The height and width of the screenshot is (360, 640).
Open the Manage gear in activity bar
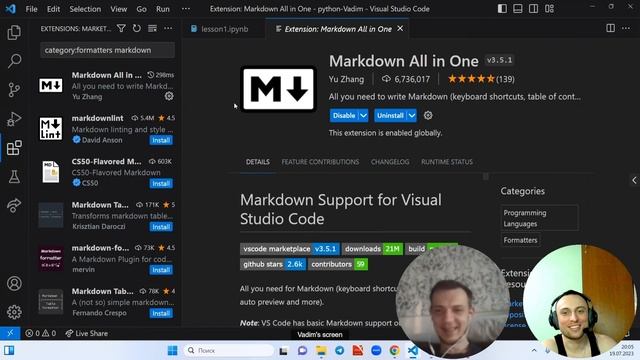coord(14,312)
